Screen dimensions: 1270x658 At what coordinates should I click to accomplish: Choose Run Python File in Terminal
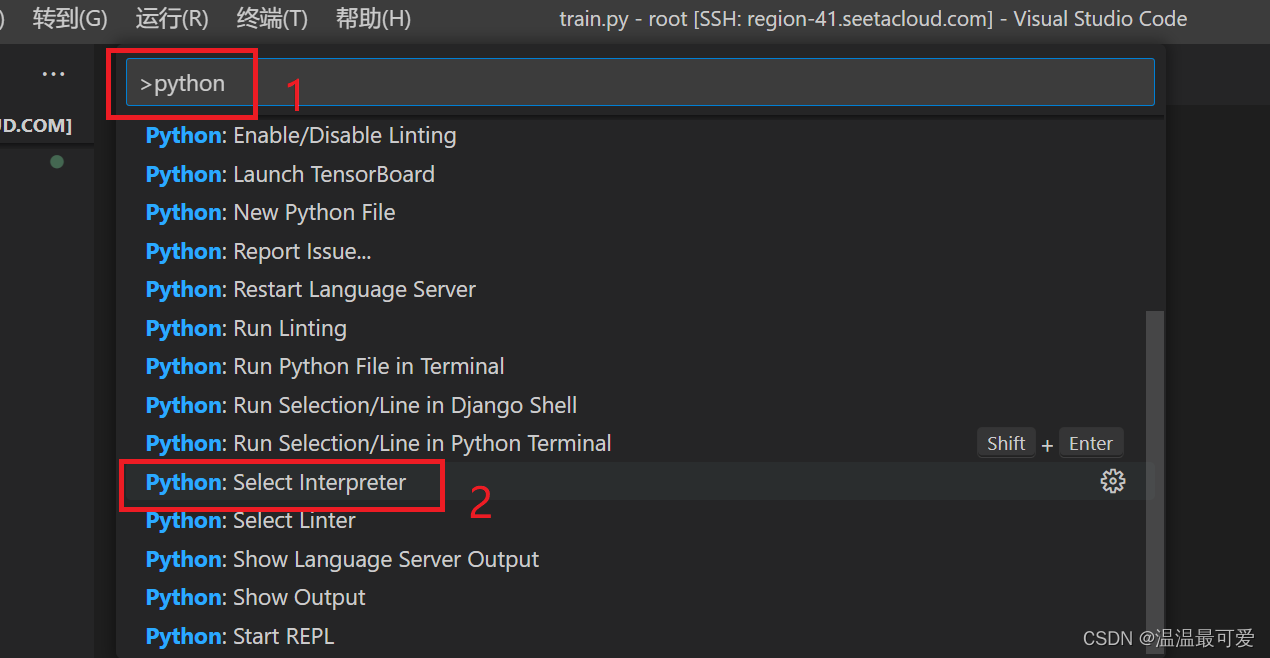pos(325,367)
